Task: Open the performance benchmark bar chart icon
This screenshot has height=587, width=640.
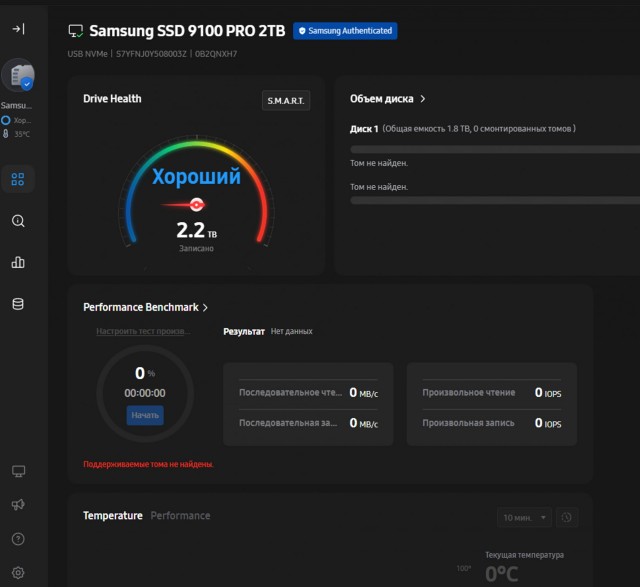Action: pyautogui.click(x=18, y=262)
